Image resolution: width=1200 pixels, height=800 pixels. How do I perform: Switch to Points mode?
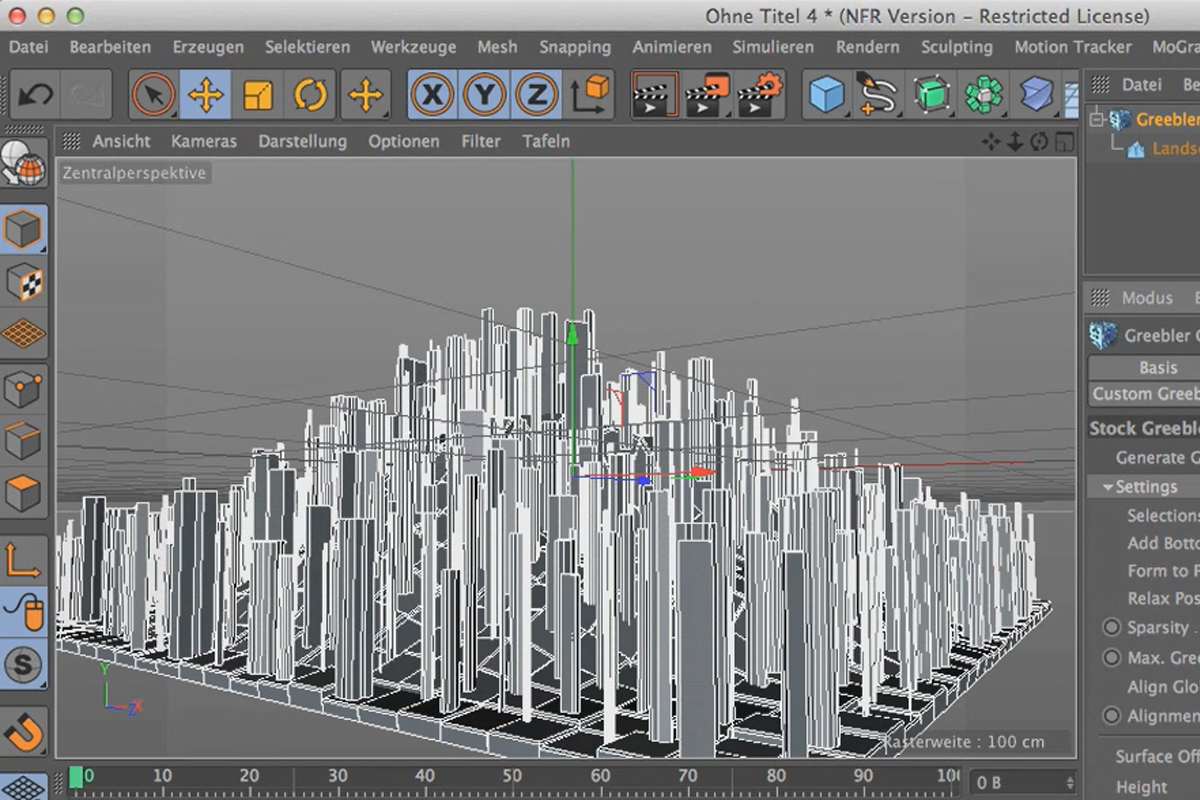23,389
